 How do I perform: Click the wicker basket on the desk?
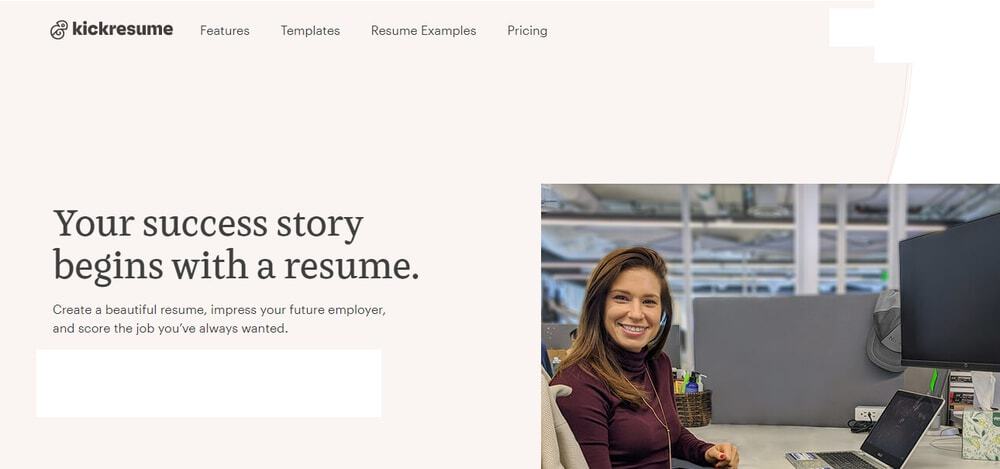[x=693, y=408]
